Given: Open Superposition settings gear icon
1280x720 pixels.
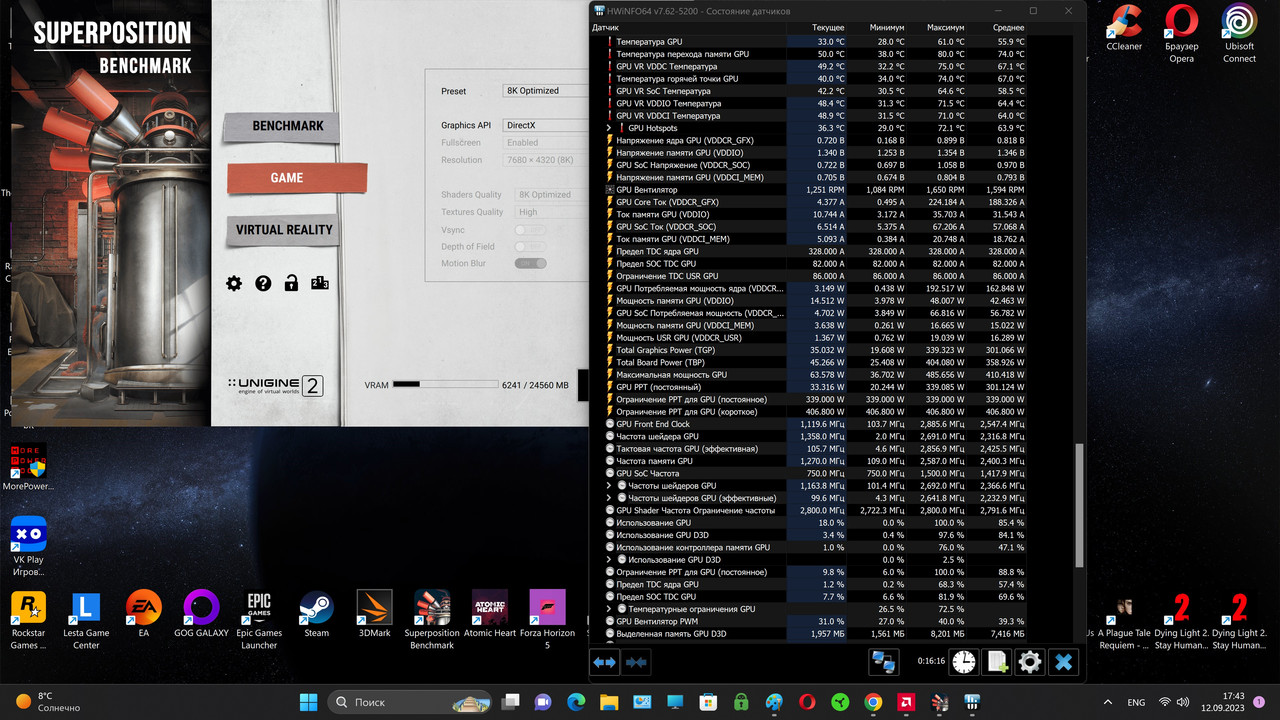Looking at the screenshot, I should (234, 284).
